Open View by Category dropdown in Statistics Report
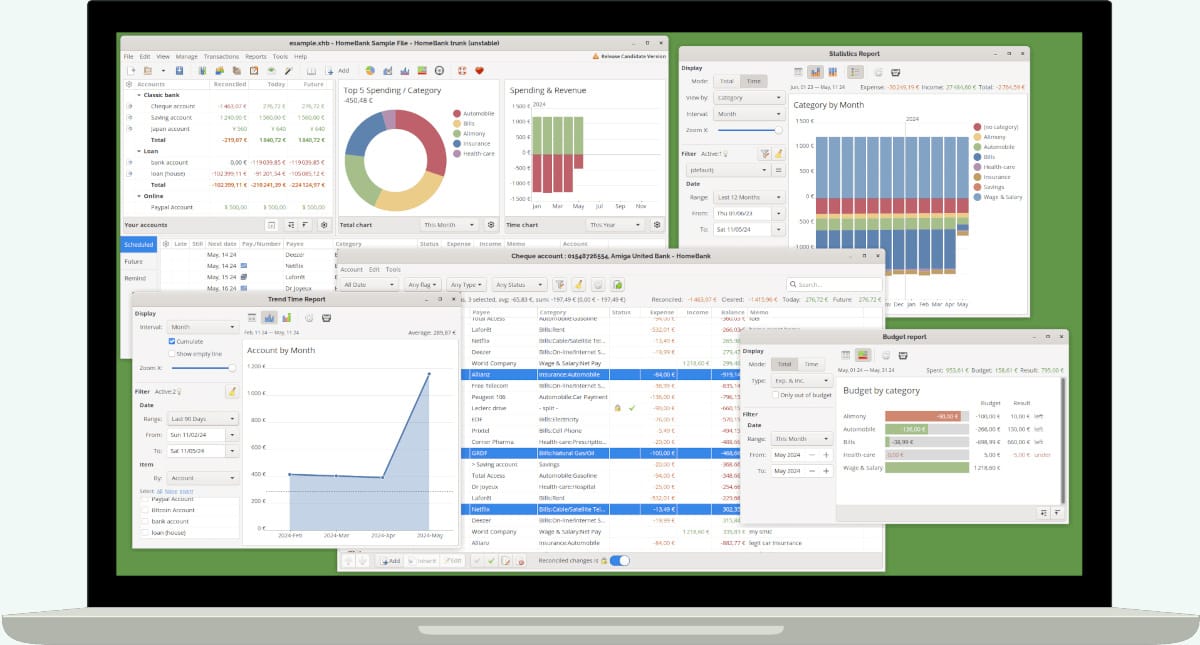Screen dimensions: 1200x645 click(749, 98)
